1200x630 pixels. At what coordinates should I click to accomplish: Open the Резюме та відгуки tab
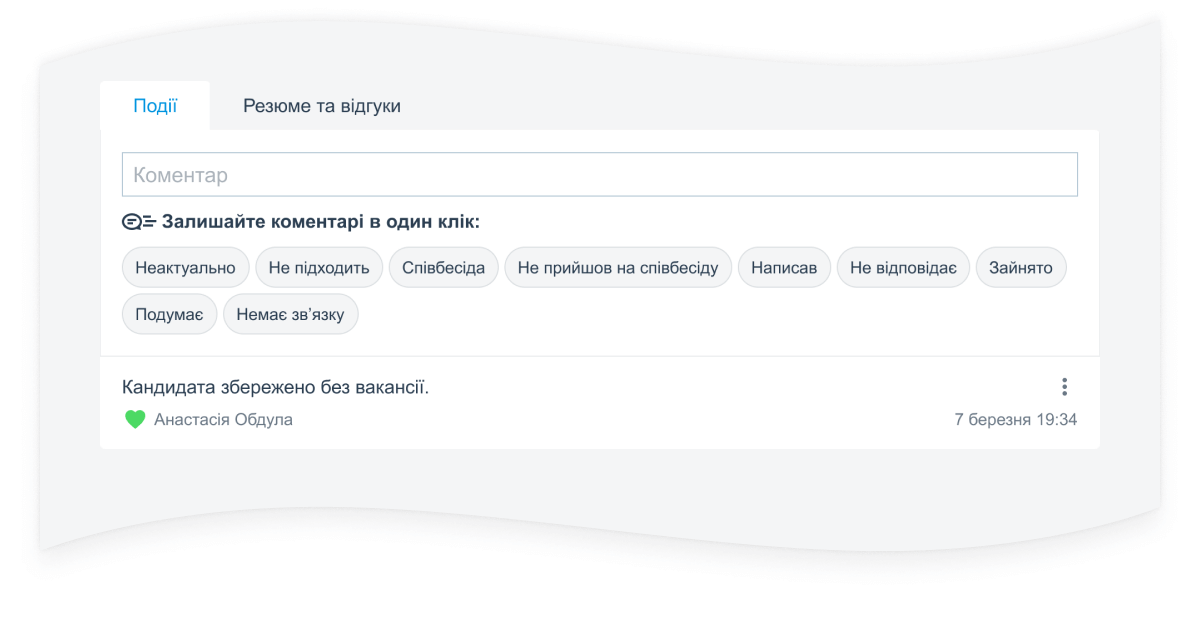321,106
